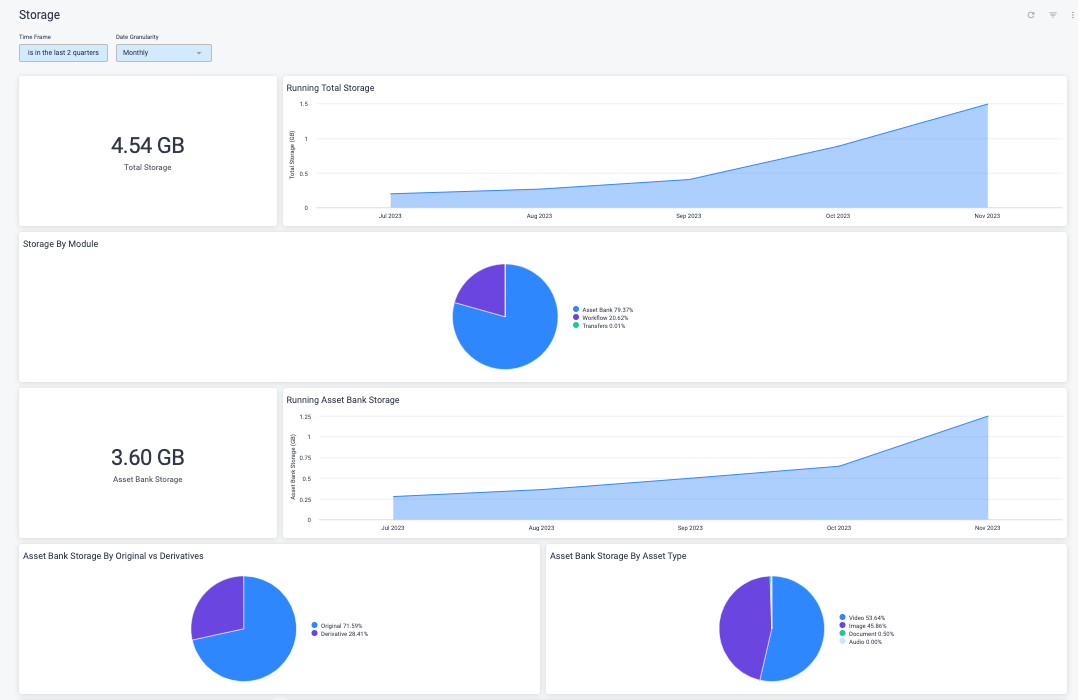Screen dimensions: 1078x700
Task: Click the Time Frame filter showing last 2 quarters
Action: point(63,52)
